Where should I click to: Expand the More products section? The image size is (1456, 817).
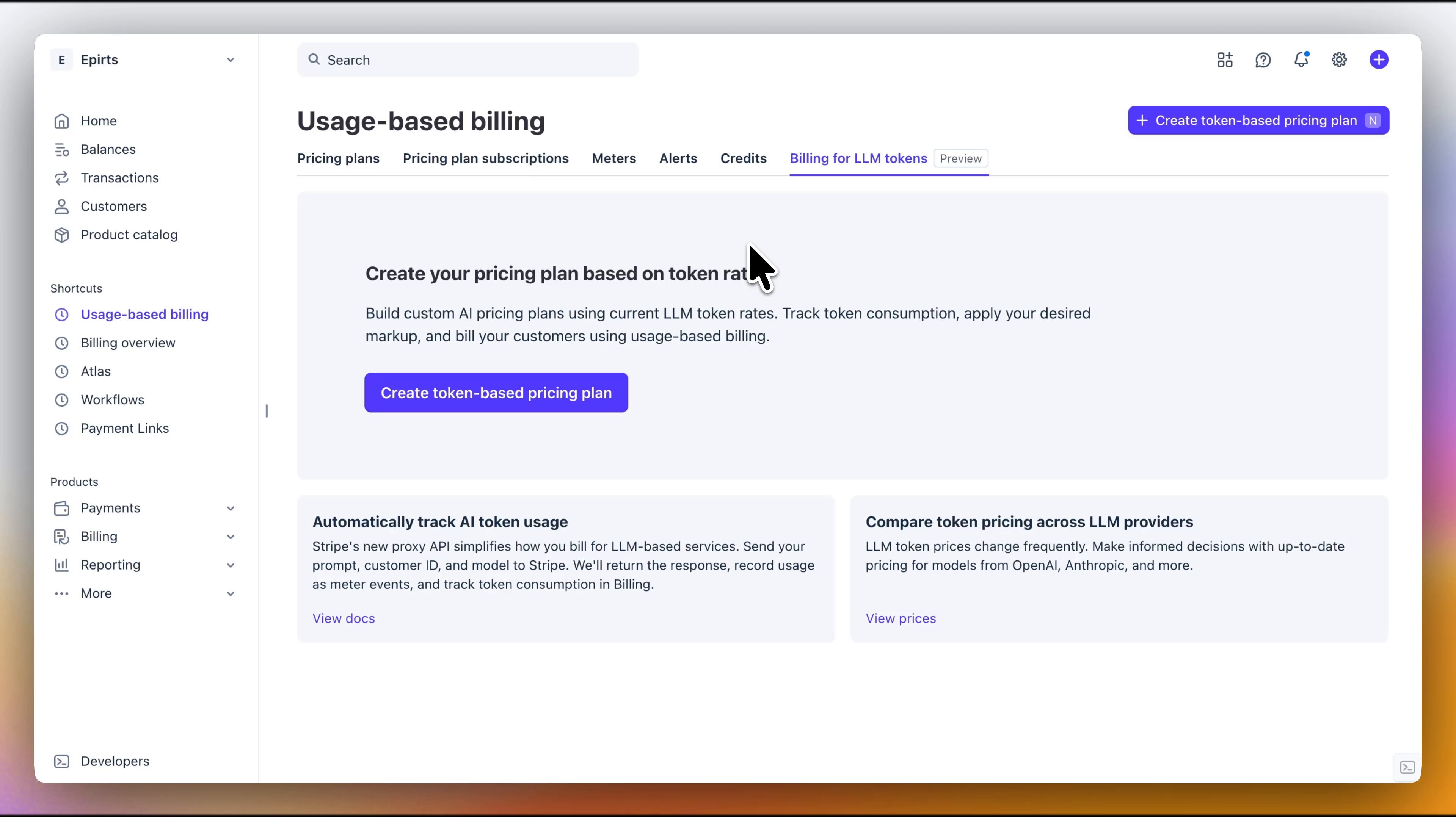tap(230, 594)
